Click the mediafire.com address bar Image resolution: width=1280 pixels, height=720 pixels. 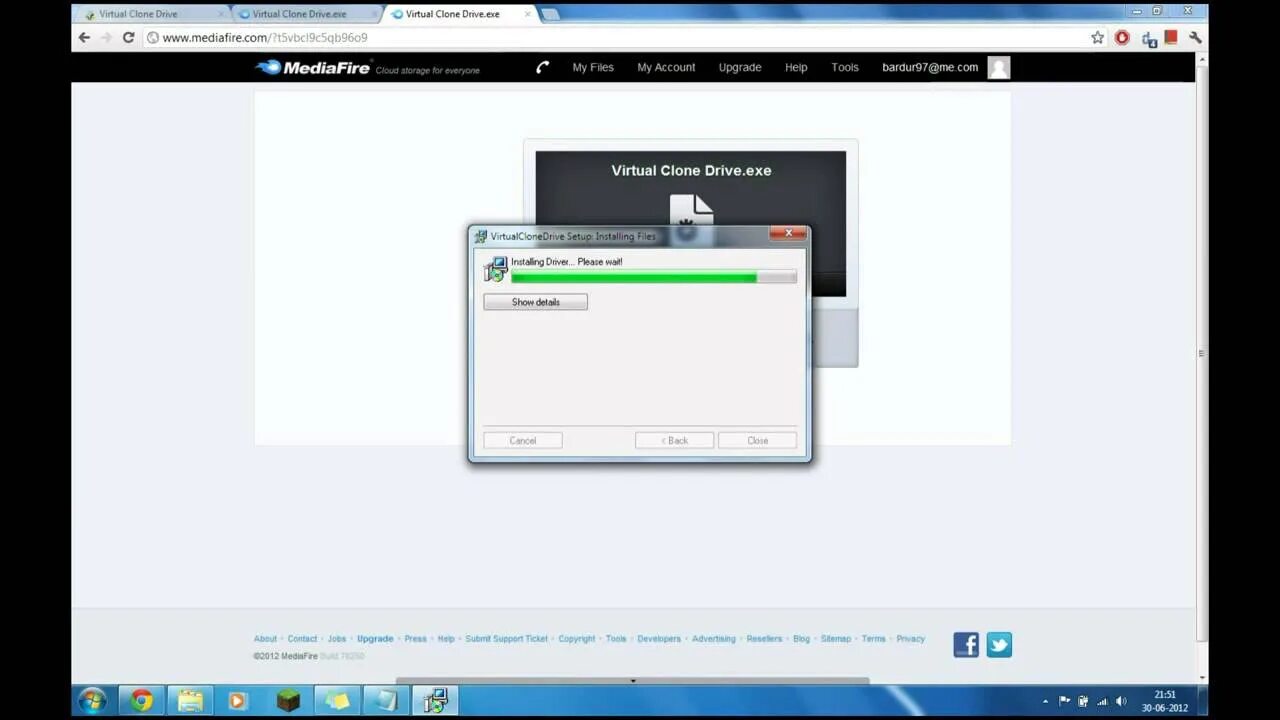tap(615, 37)
